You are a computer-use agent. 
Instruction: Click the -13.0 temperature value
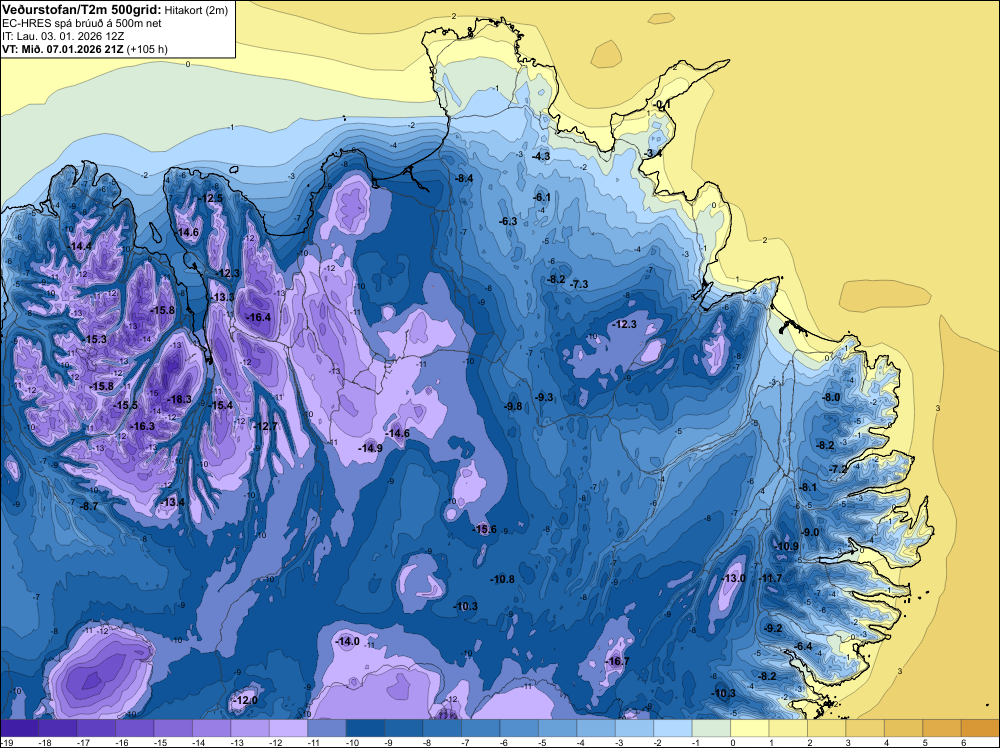(733, 578)
